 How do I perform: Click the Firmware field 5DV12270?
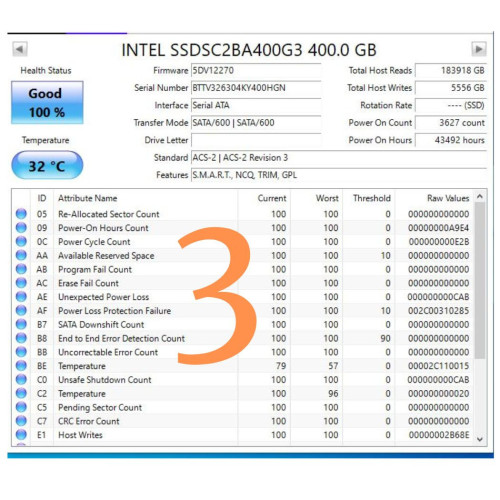(256, 71)
